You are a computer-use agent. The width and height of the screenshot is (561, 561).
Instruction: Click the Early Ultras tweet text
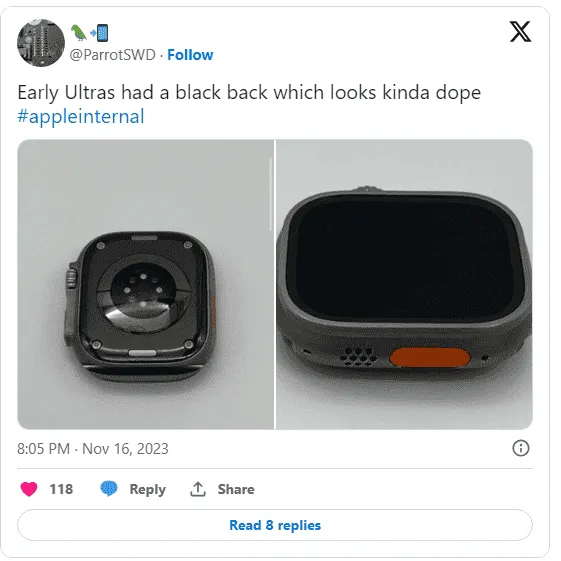pyautogui.click(x=249, y=93)
